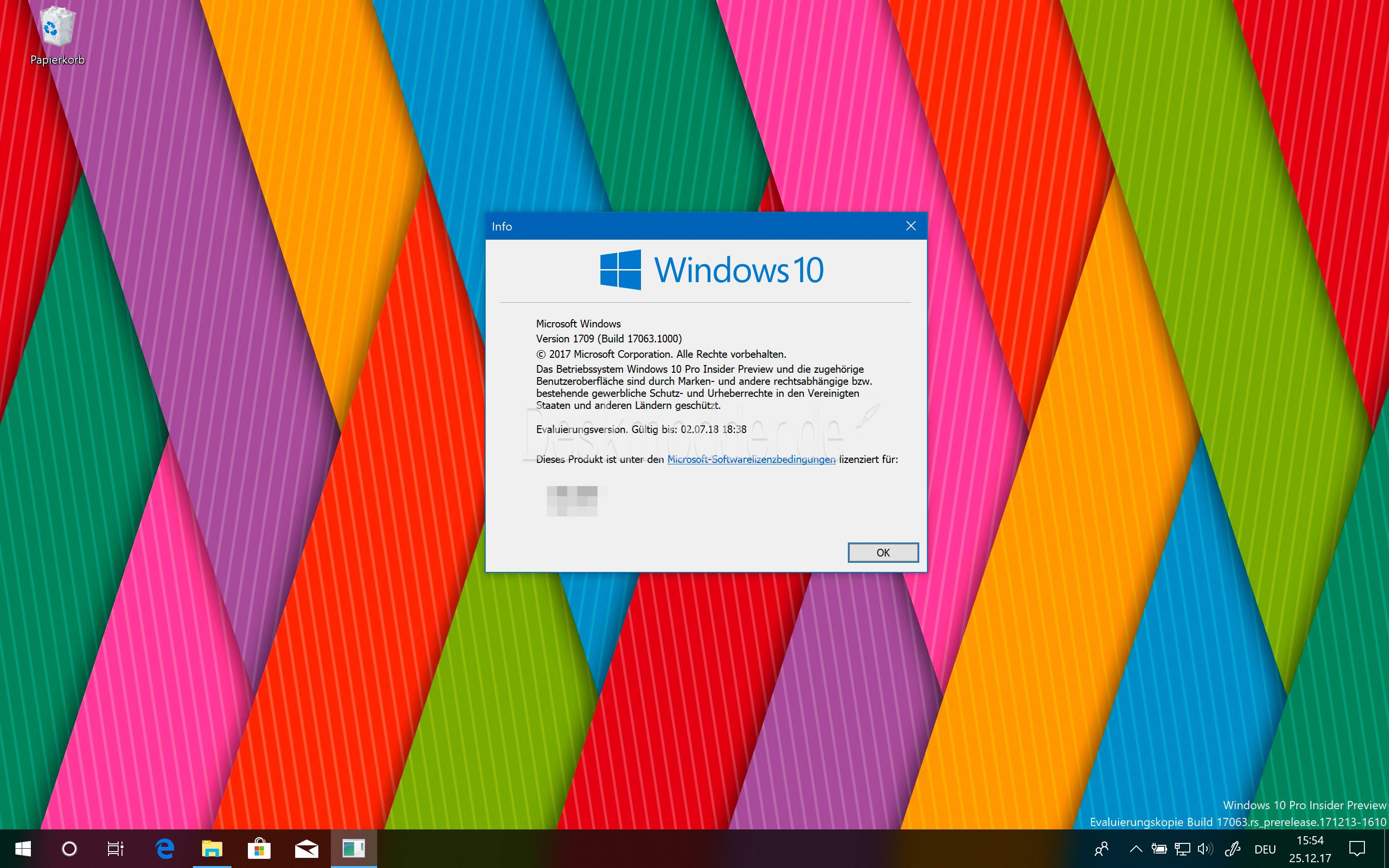Click the Info dialog title text
Viewport: 1389px width, 868px height.
point(502,227)
